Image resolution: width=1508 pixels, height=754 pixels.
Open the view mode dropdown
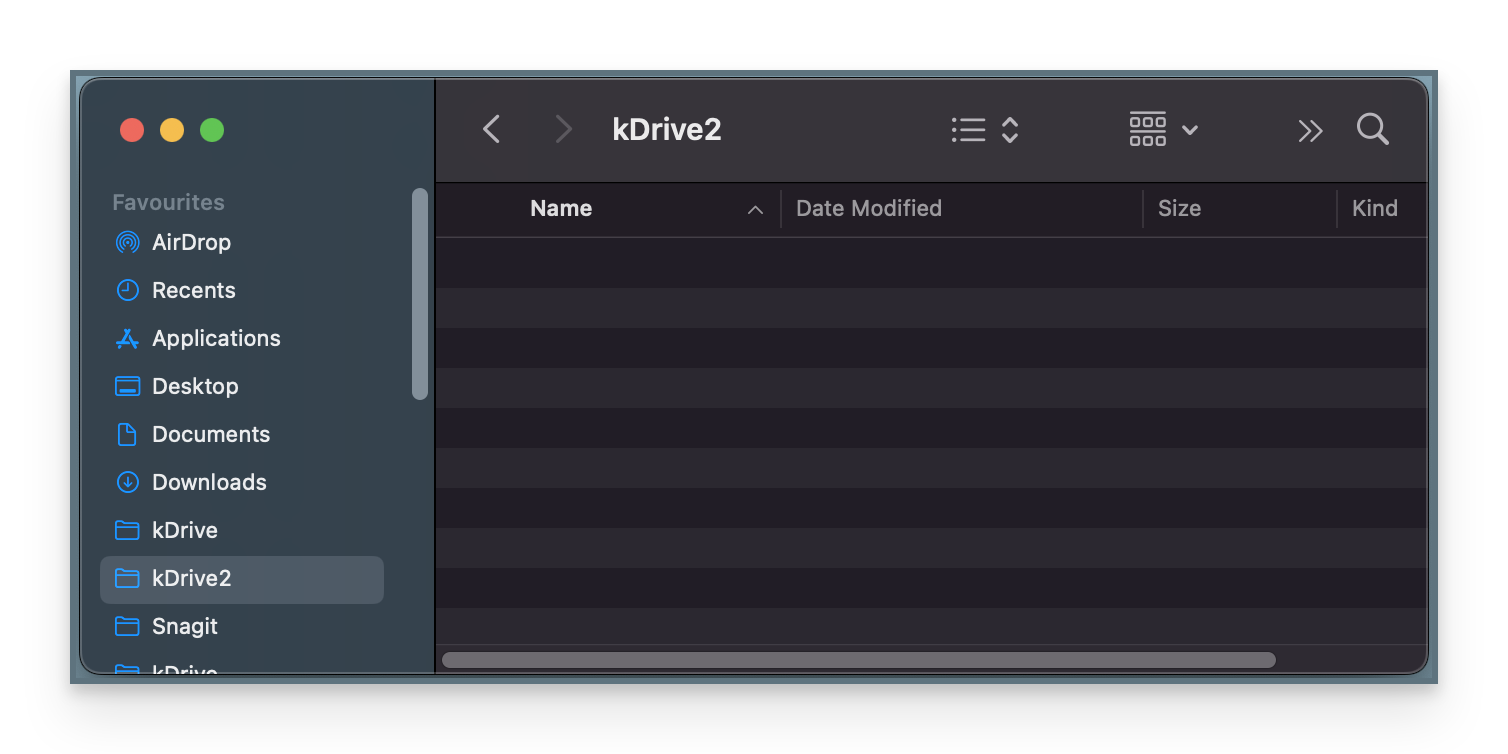pos(984,129)
